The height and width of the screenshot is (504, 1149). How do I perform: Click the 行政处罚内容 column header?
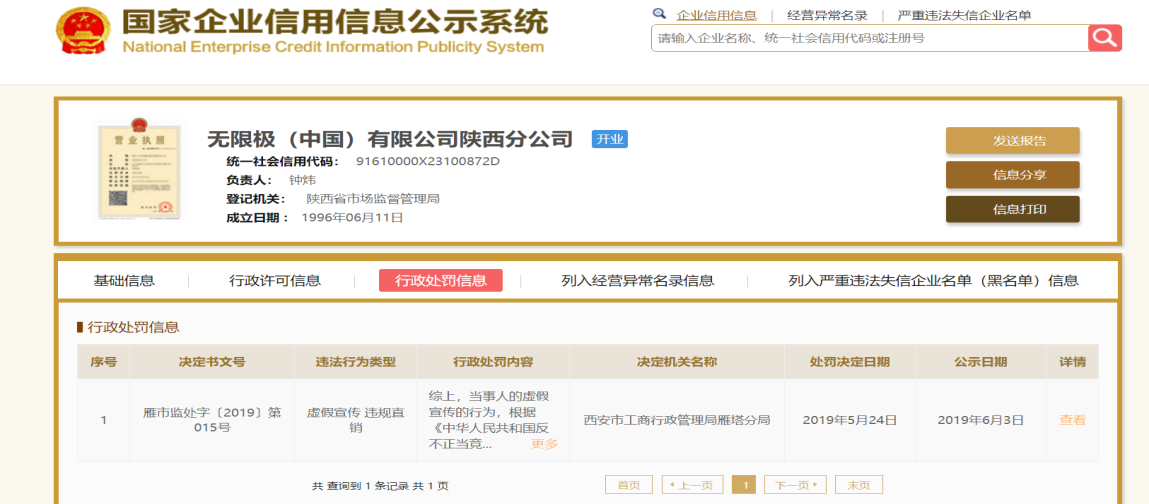point(492,362)
